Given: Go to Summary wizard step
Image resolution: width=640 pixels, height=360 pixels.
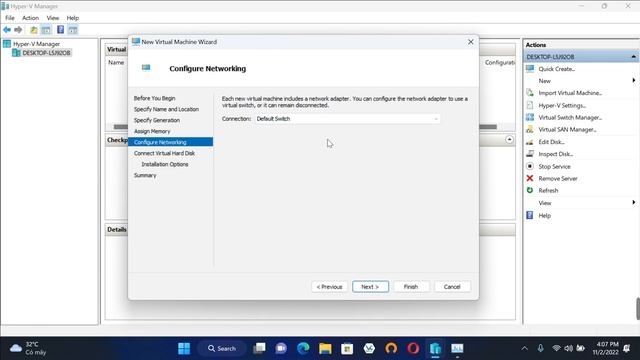Looking at the screenshot, I should click(x=145, y=175).
